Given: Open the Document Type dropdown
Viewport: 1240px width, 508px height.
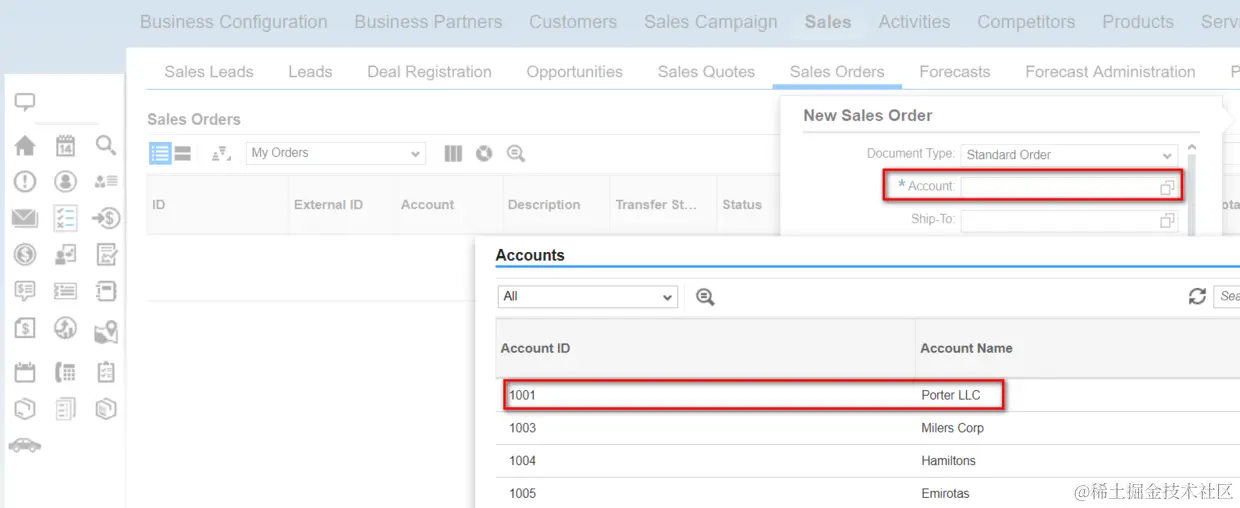Looking at the screenshot, I should coord(1167,156).
